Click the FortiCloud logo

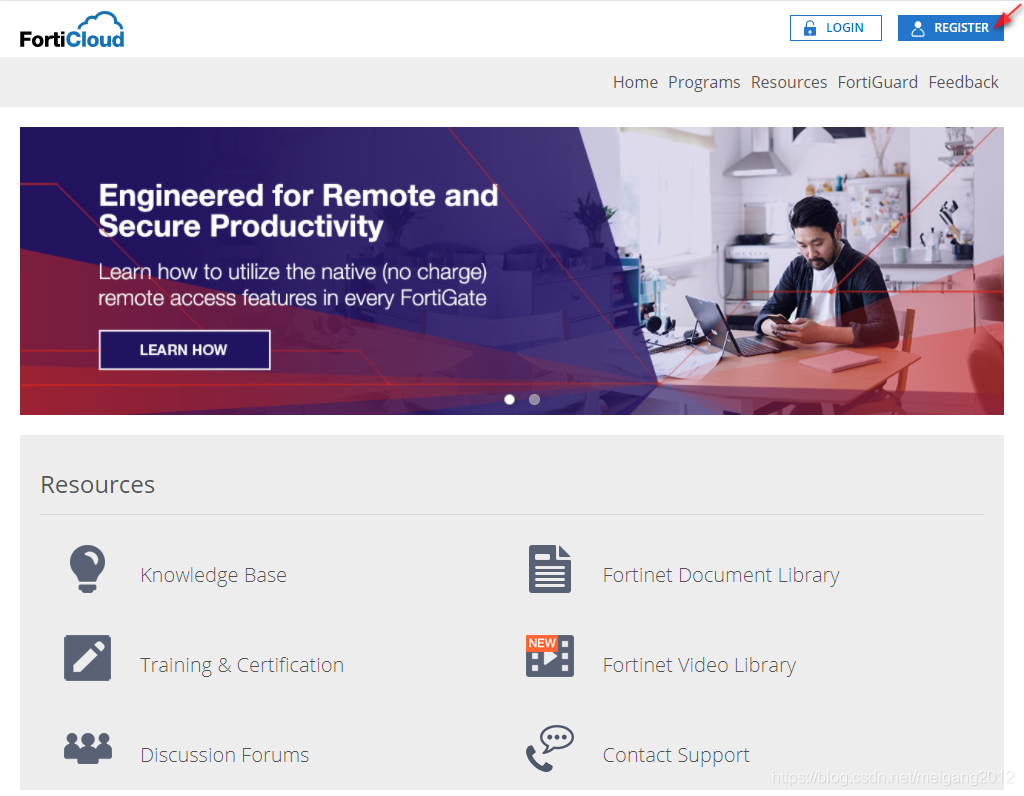[x=72, y=30]
